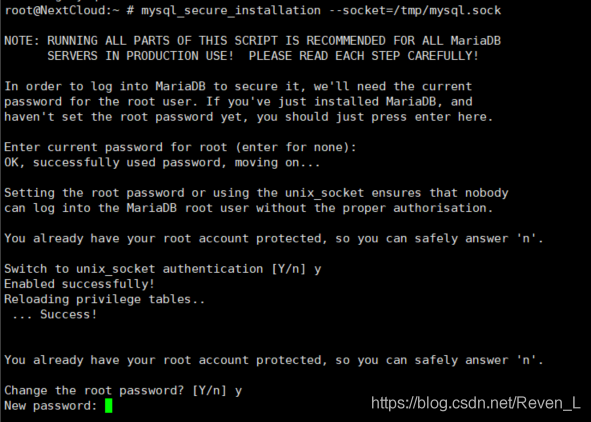Click 'OK, successfully used password' message
The image size is (591, 422).
pos(162,163)
